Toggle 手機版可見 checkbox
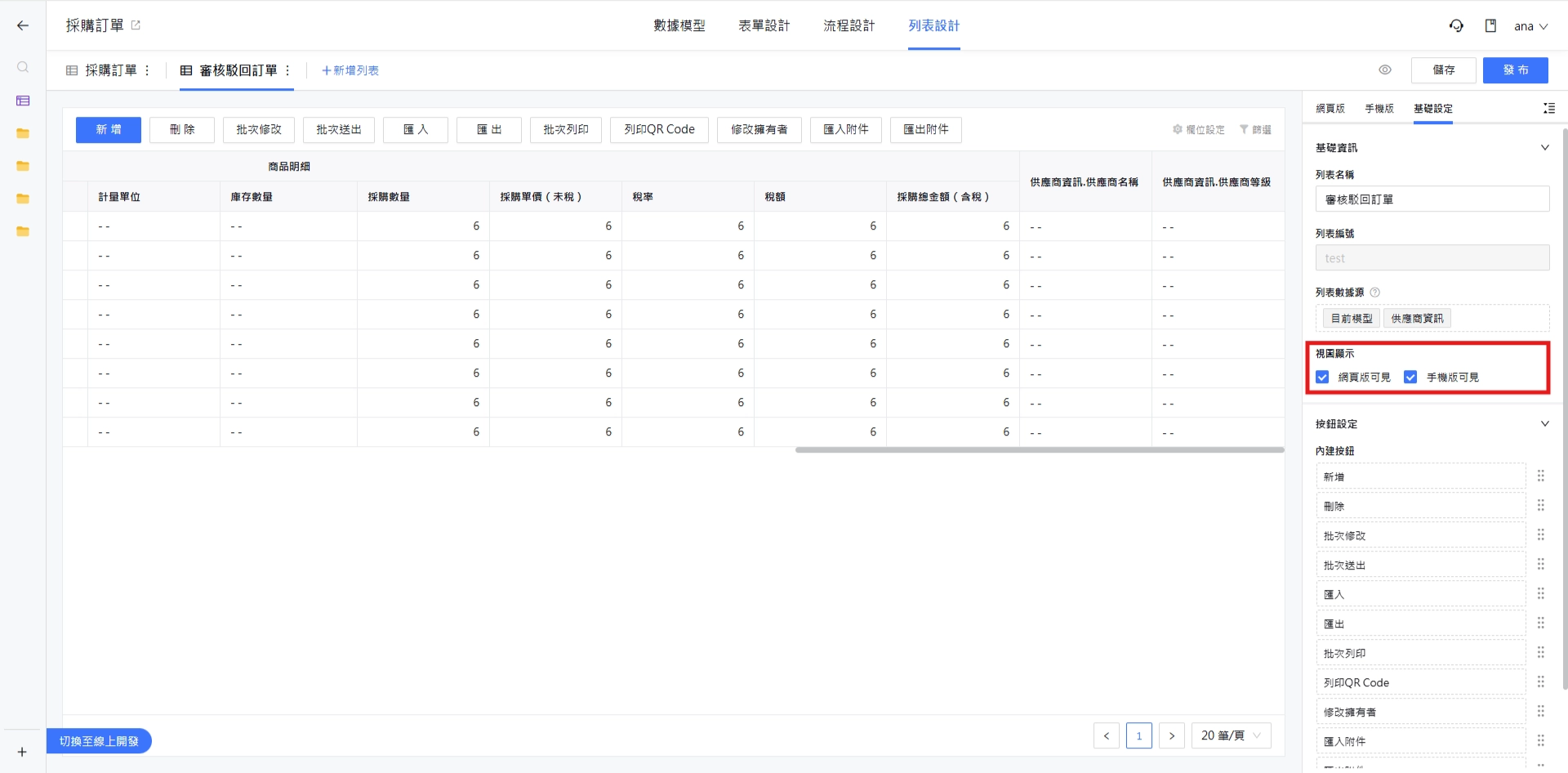Image resolution: width=1568 pixels, height=773 pixels. coord(1410,377)
